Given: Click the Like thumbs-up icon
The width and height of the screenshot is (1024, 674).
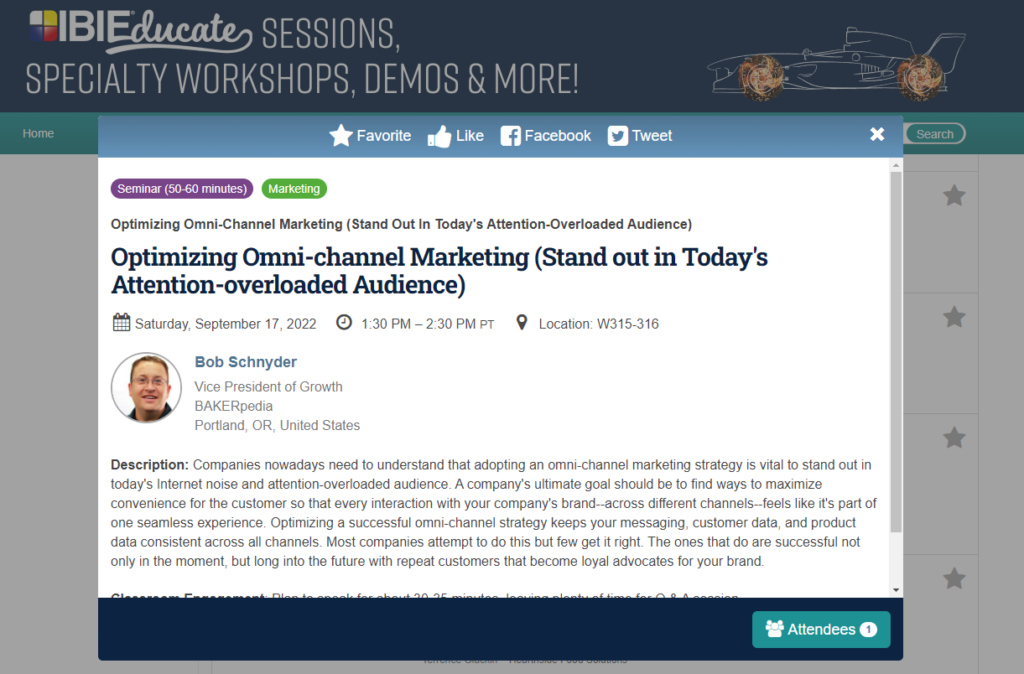Looking at the screenshot, I should (x=439, y=136).
